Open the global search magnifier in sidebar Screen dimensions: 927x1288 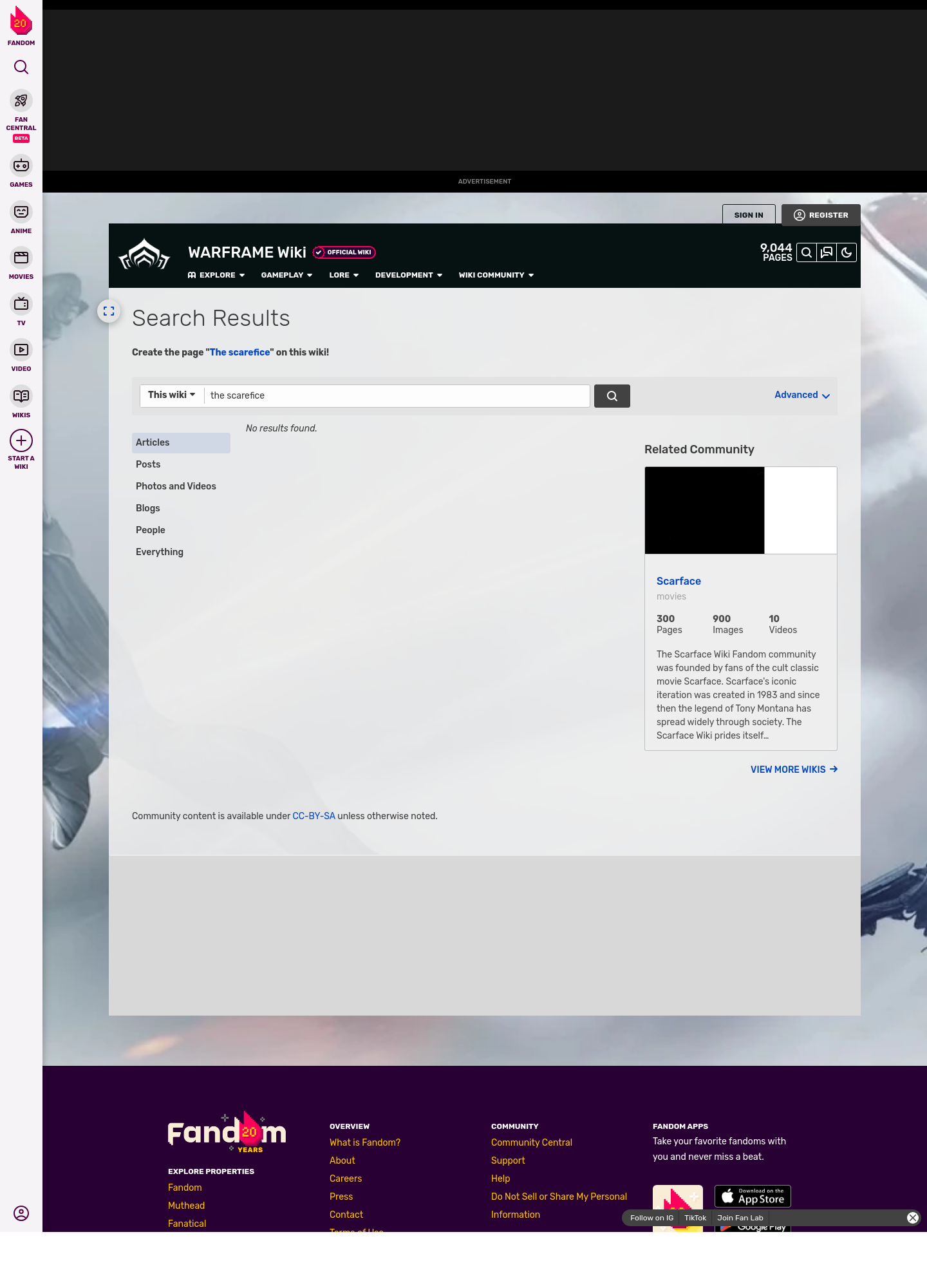tap(21, 67)
